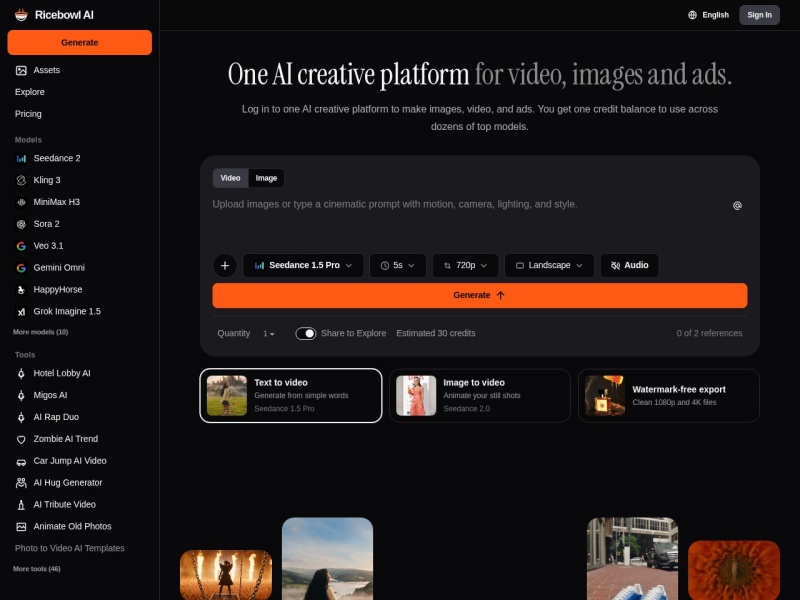
Task: Click the plus icon to add reference
Action: tap(224, 265)
